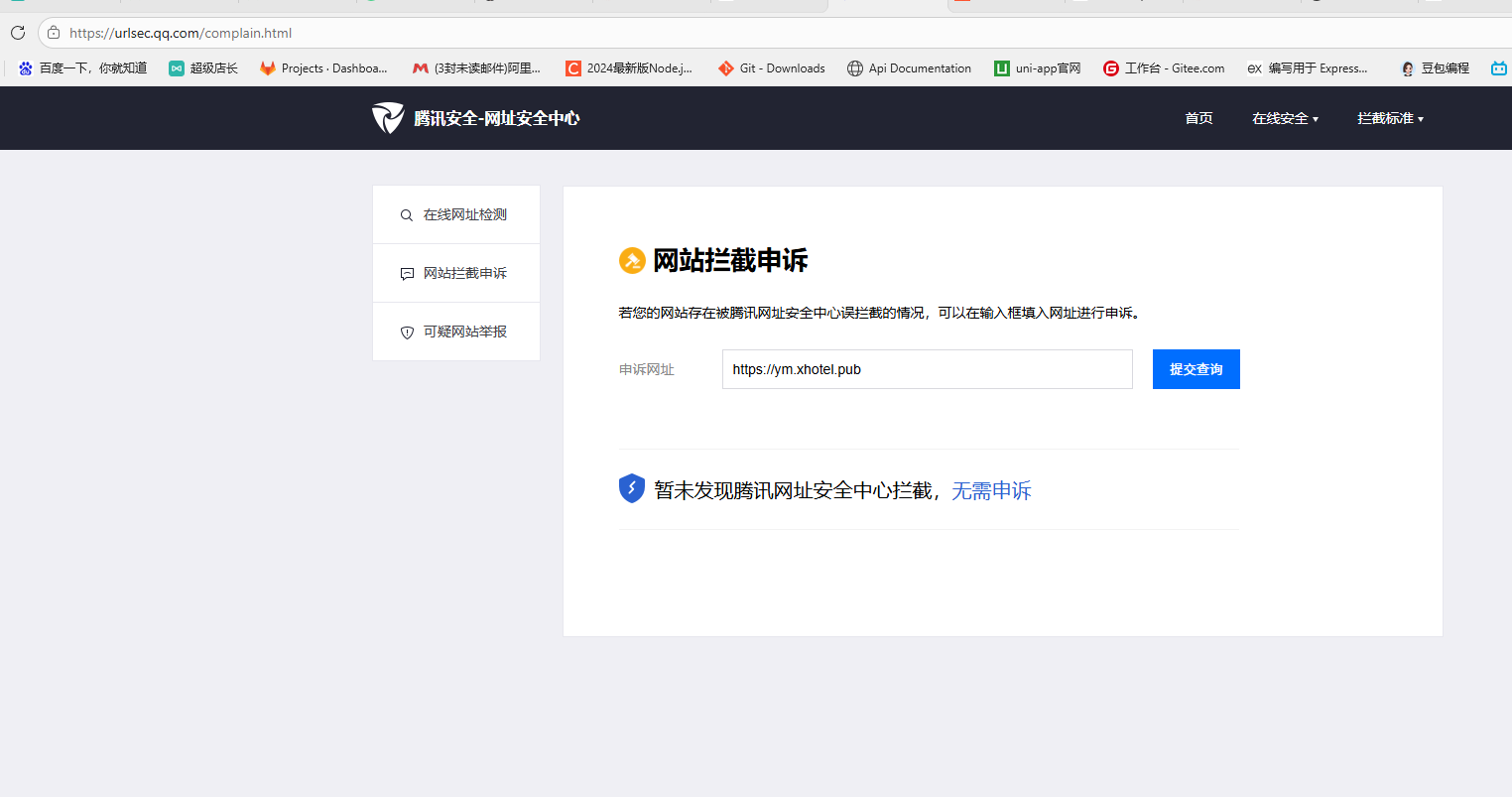Click the 申诉网址 label

pos(647,369)
